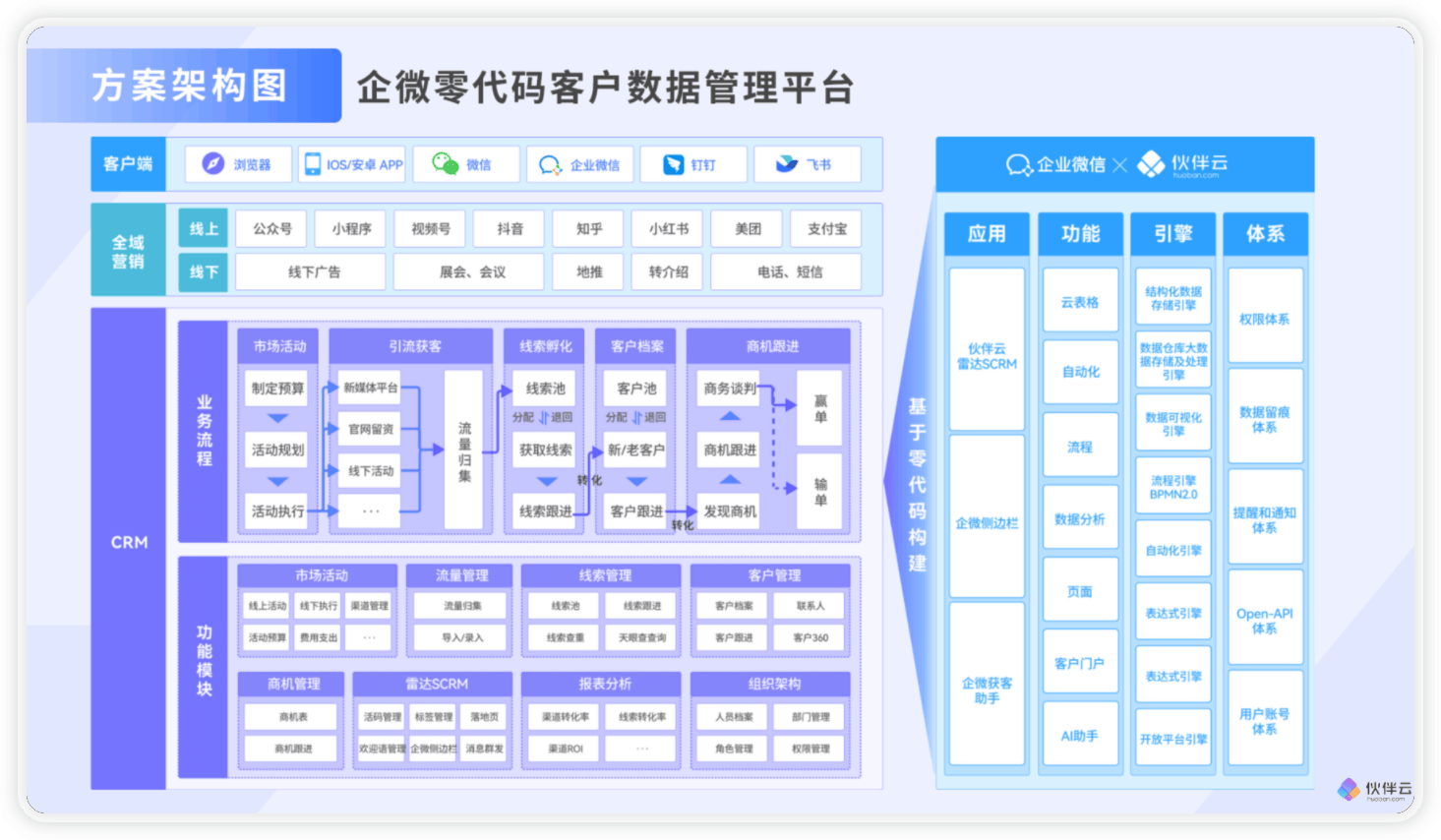Click the 输单 outcome box
This screenshot has height=840, width=1441.
click(819, 491)
